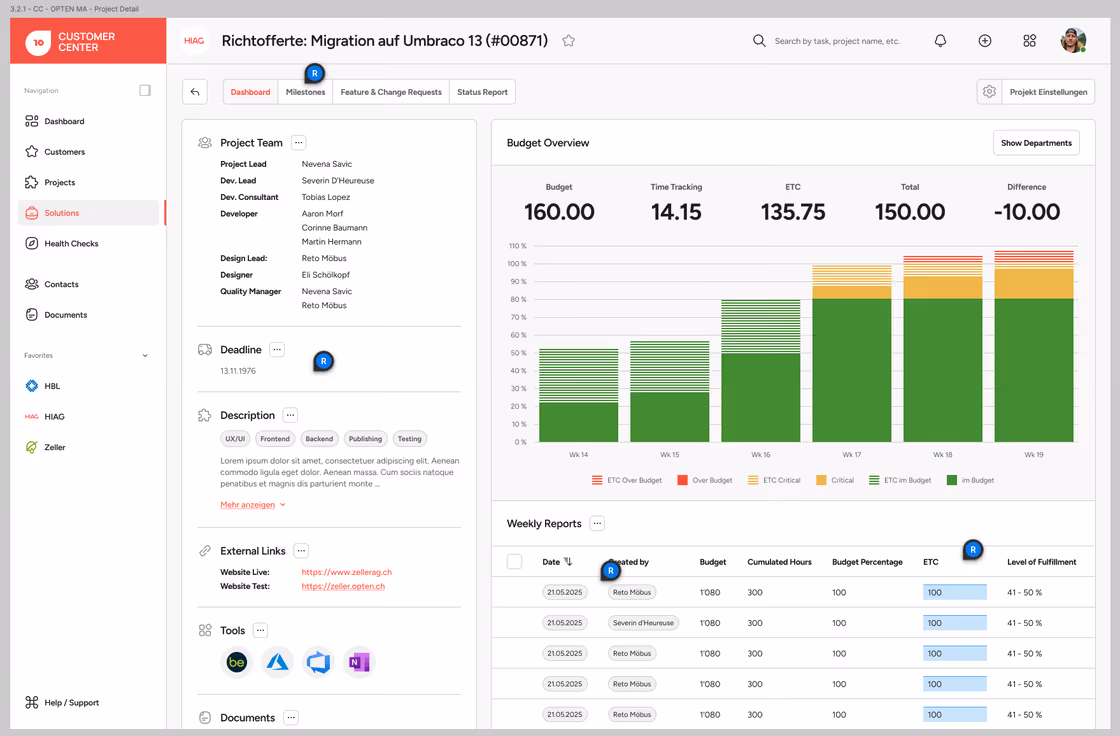
Task: Click the plus circle add icon
Action: (x=984, y=41)
